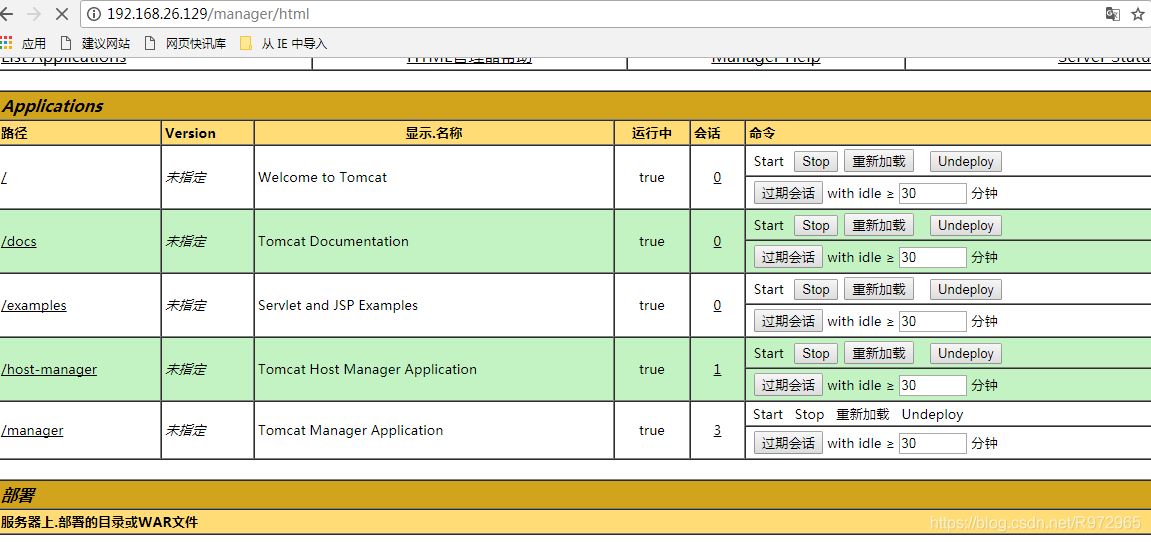Click the Applications section heading
The image size is (1151, 542).
pos(52,106)
